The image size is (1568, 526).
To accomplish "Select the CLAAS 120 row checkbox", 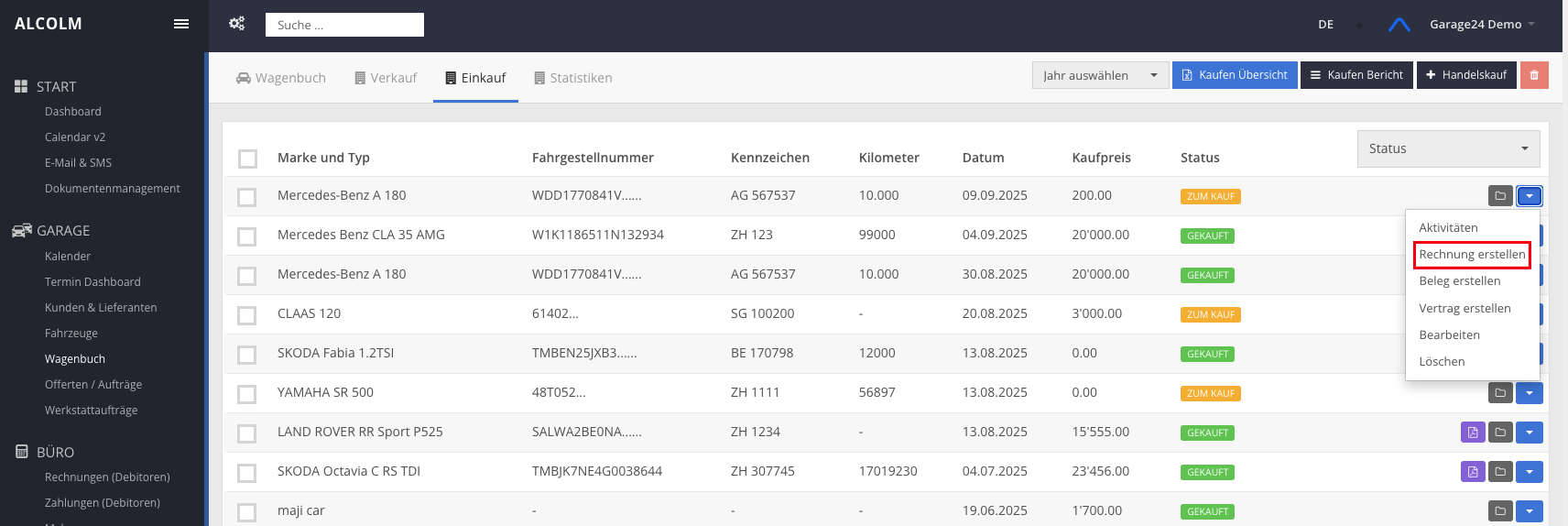I will coord(247,315).
